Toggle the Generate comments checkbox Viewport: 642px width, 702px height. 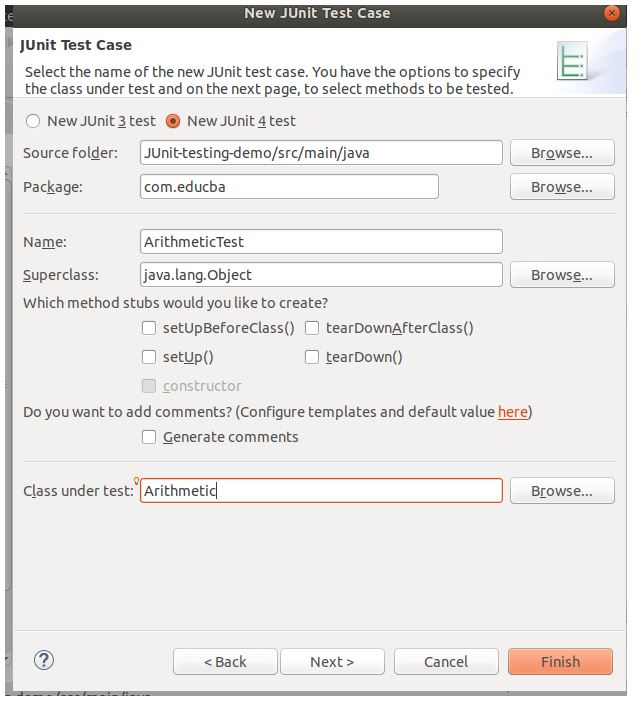coord(149,437)
